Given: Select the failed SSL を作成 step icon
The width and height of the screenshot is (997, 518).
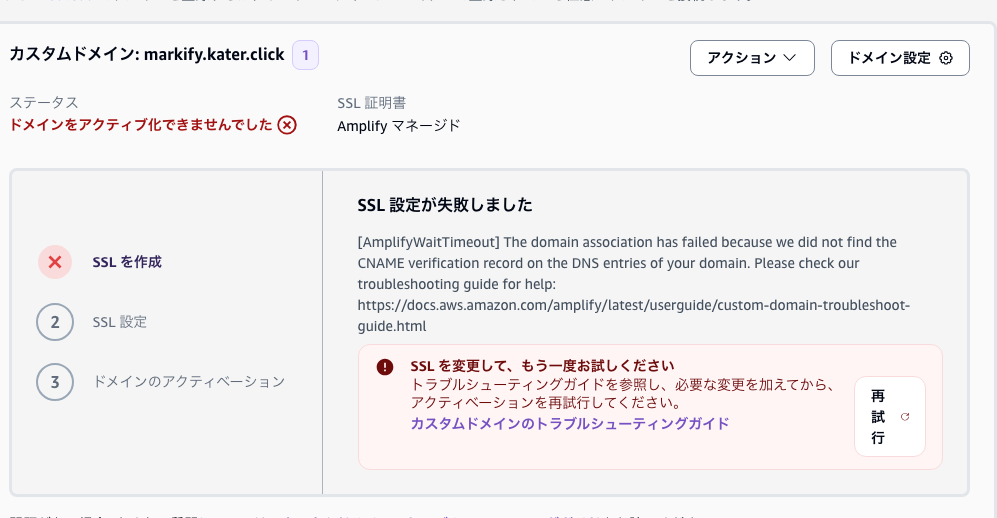Looking at the screenshot, I should [x=55, y=262].
